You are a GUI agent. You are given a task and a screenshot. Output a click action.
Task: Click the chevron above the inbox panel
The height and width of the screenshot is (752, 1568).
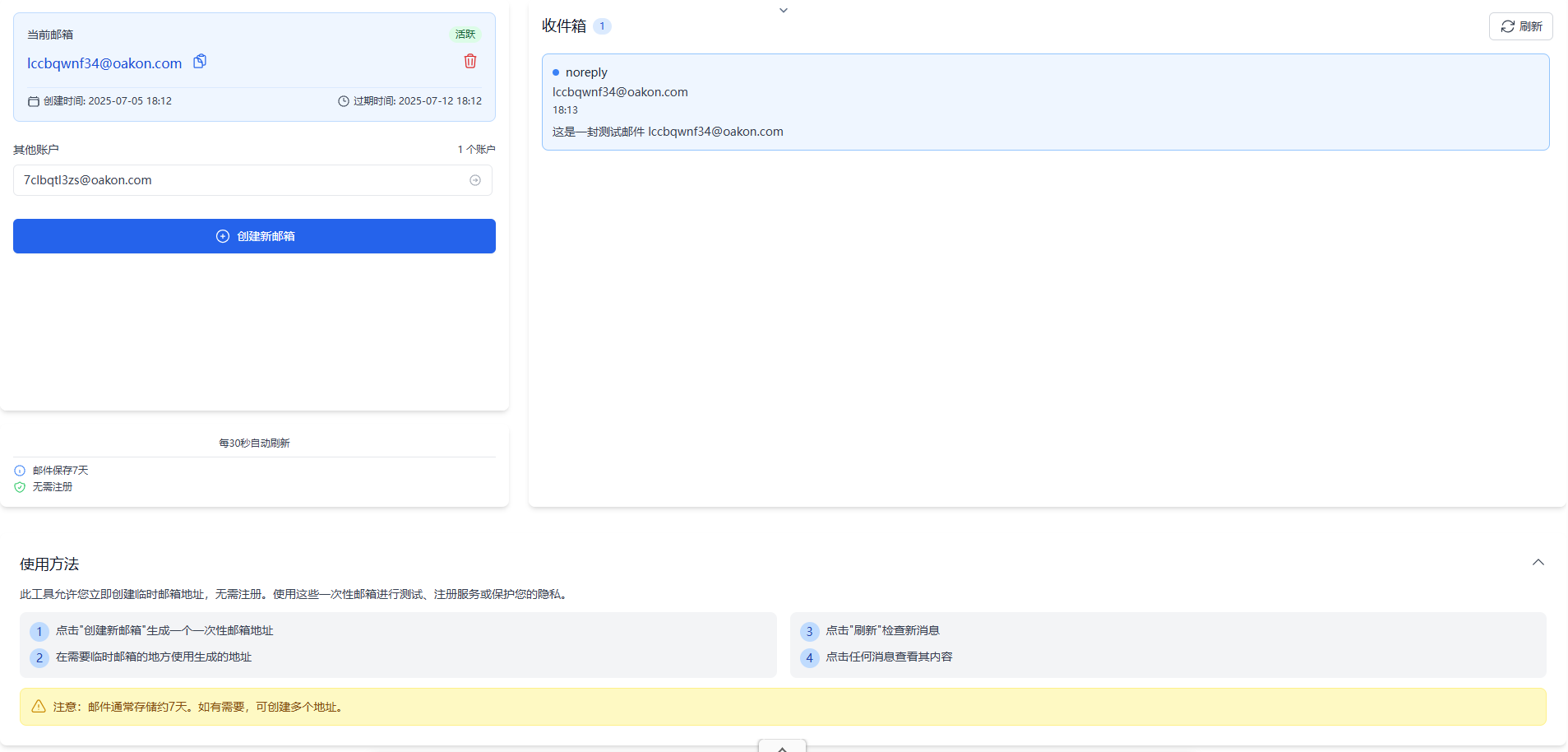[782, 10]
